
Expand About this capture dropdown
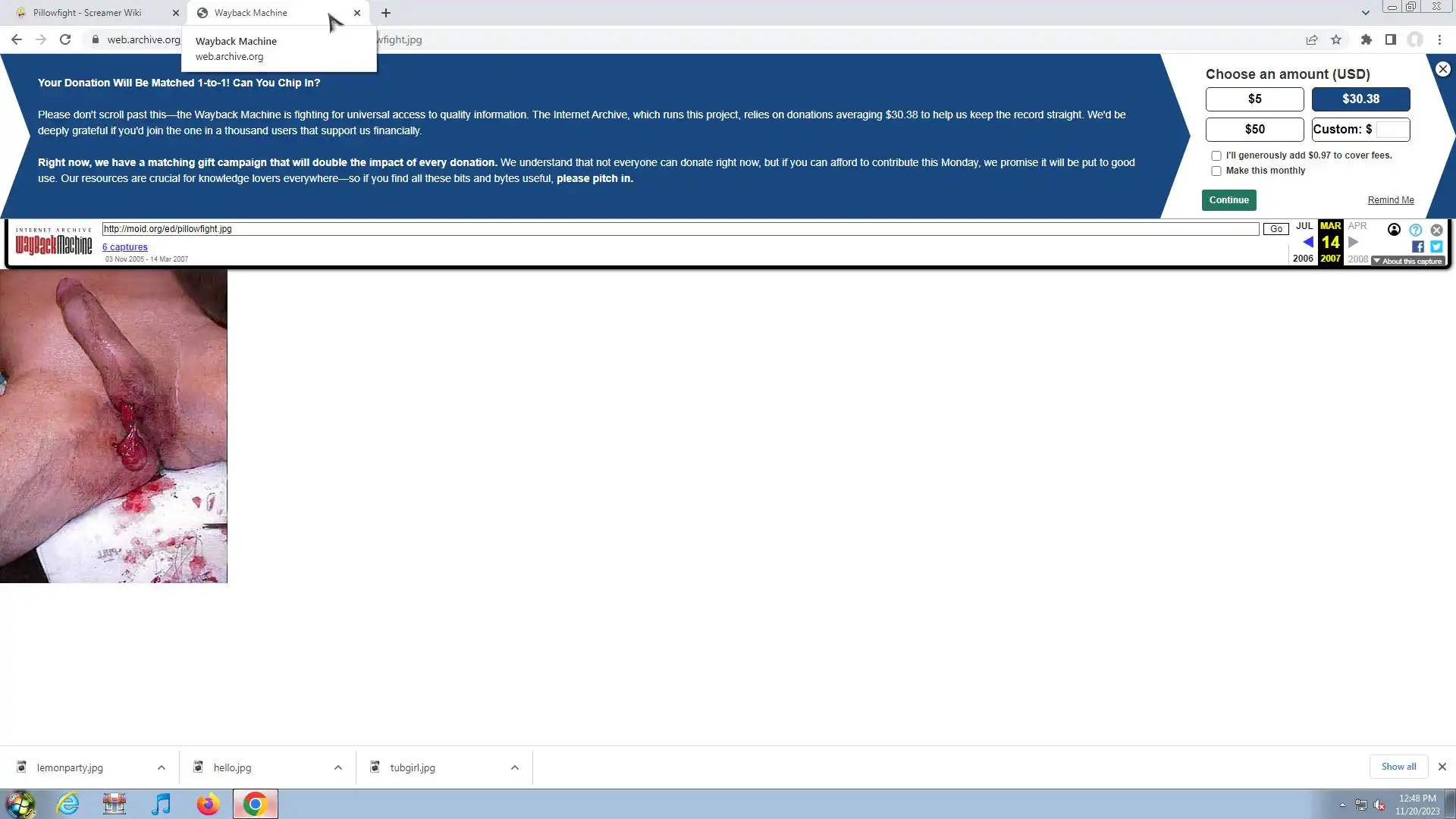[1407, 261]
